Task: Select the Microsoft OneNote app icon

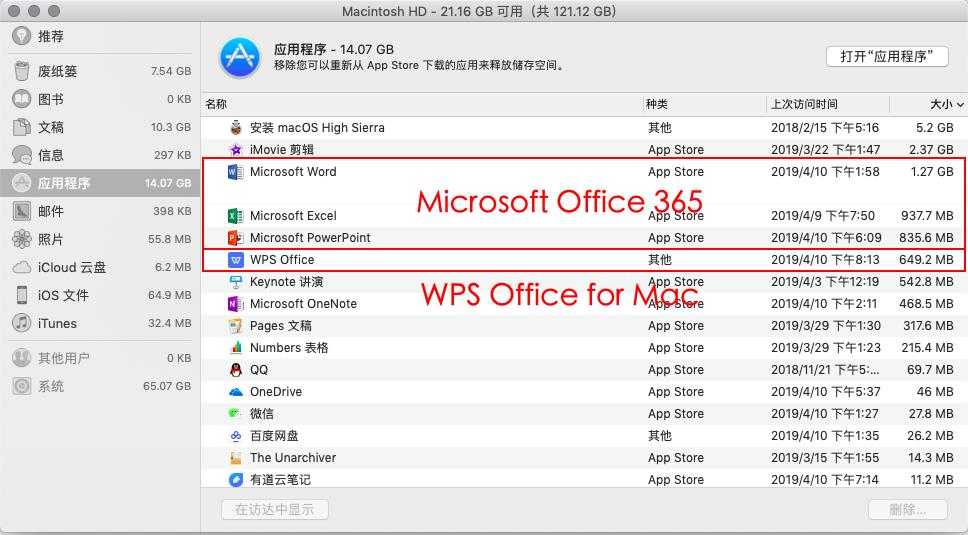Action: tap(235, 304)
